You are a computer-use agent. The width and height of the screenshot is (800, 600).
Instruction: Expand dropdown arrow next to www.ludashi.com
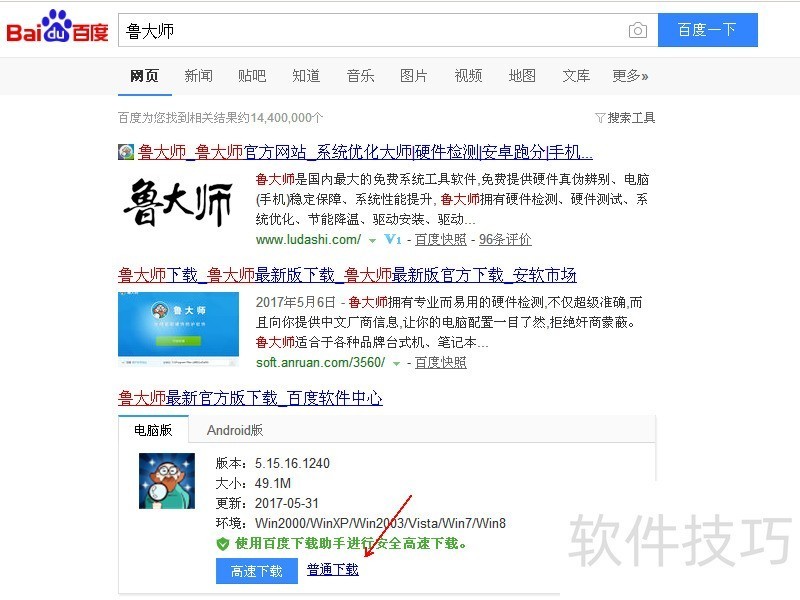pyautogui.click(x=372, y=240)
